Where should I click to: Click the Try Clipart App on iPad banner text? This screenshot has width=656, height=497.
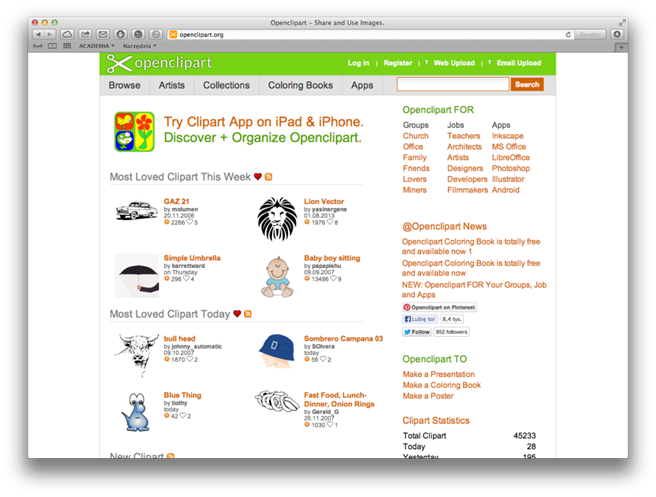(x=264, y=122)
